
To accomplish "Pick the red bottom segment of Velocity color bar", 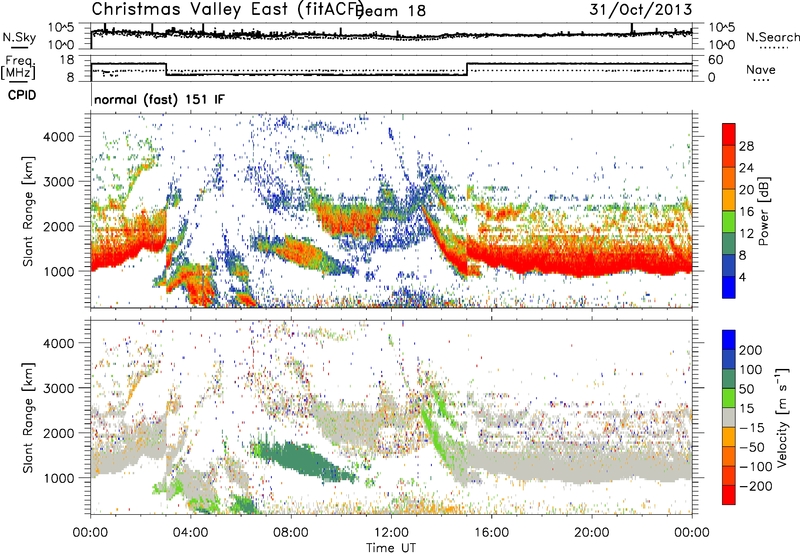I will point(729,495).
